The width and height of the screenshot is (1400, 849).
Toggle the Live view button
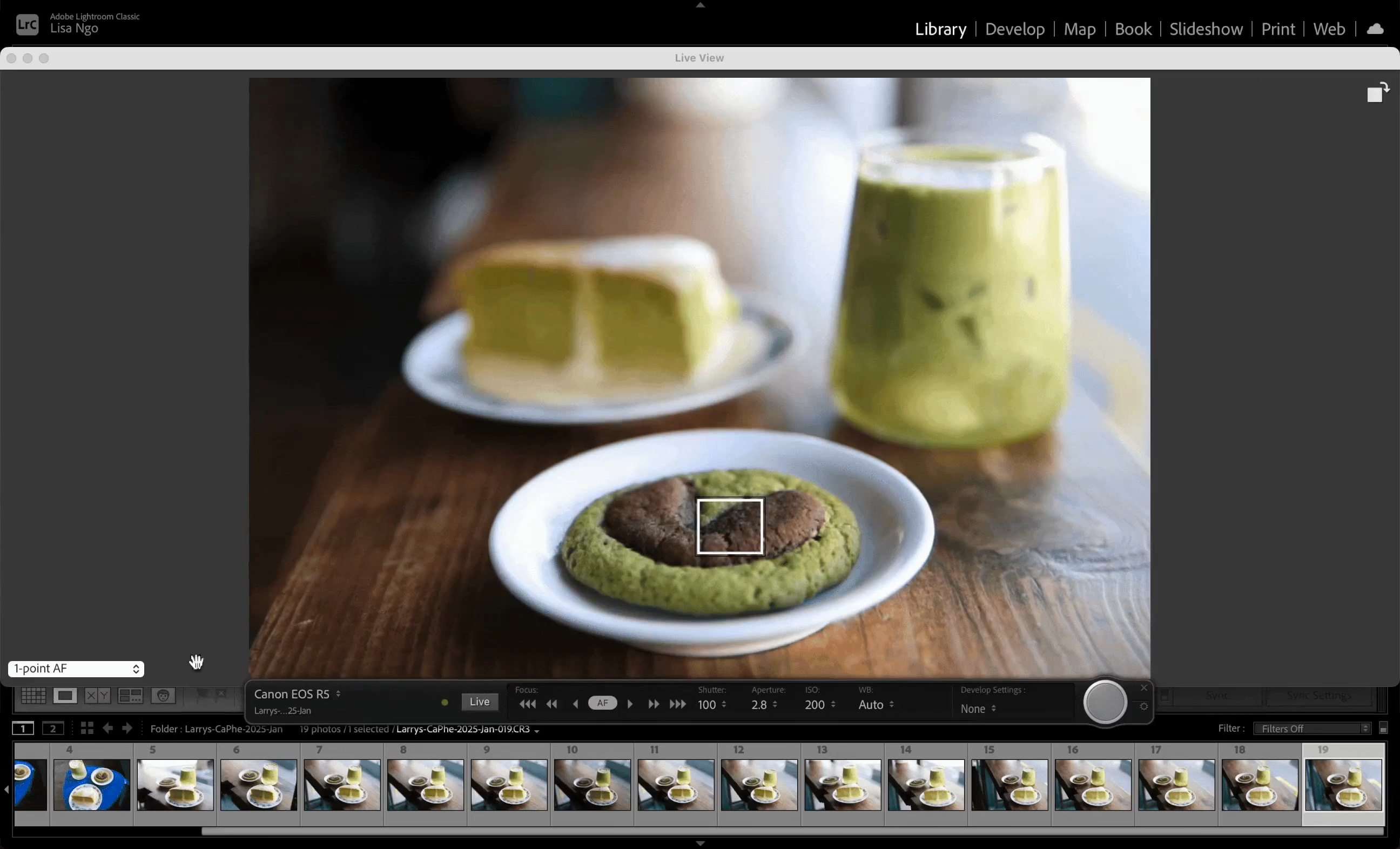pos(479,702)
